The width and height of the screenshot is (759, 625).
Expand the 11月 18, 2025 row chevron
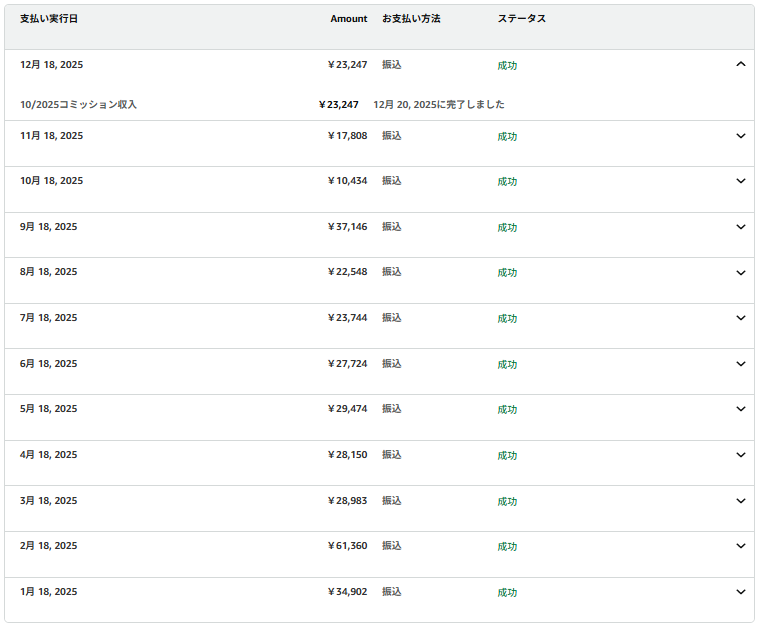pyautogui.click(x=740, y=136)
